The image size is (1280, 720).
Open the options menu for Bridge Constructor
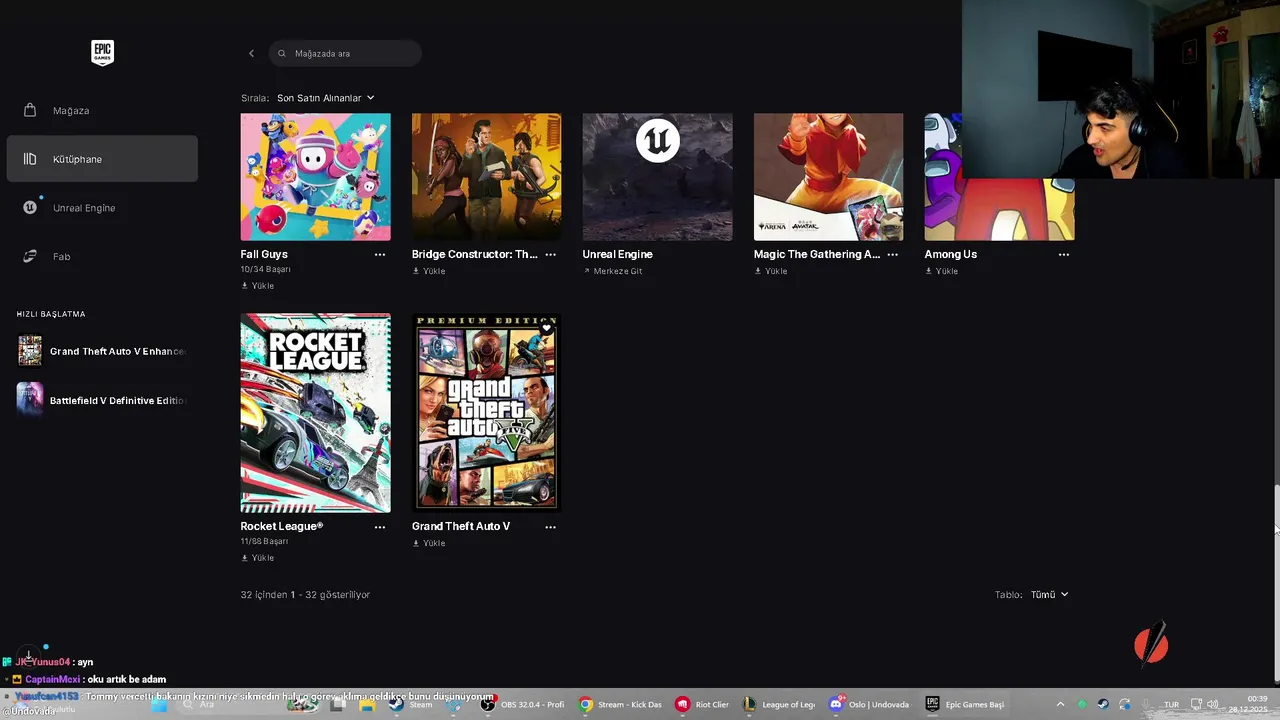click(x=551, y=255)
